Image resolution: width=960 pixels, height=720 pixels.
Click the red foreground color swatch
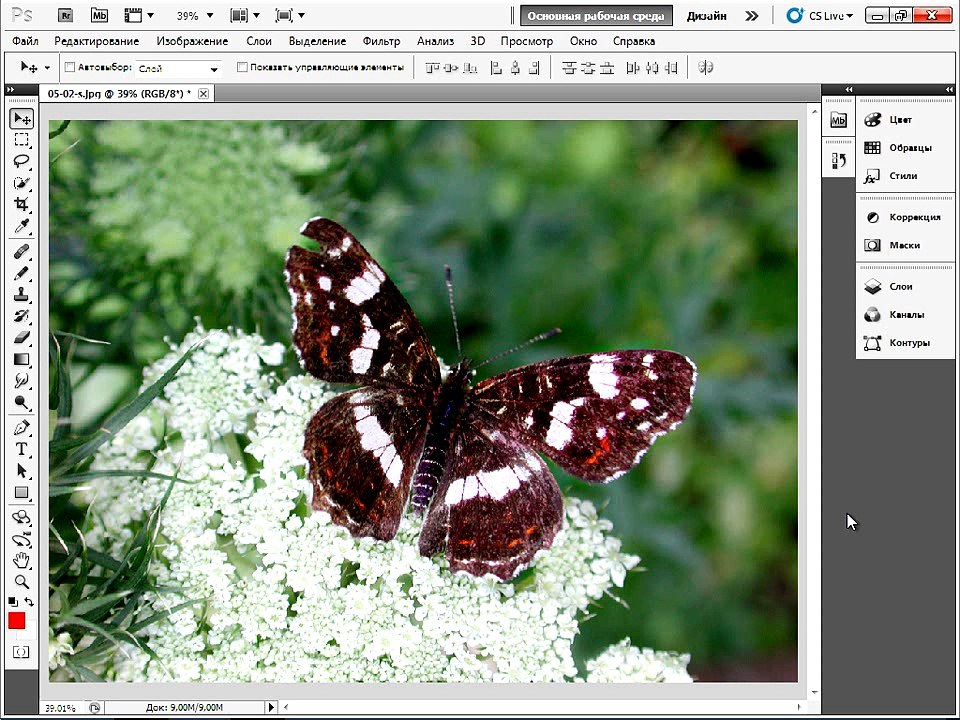tap(17, 621)
